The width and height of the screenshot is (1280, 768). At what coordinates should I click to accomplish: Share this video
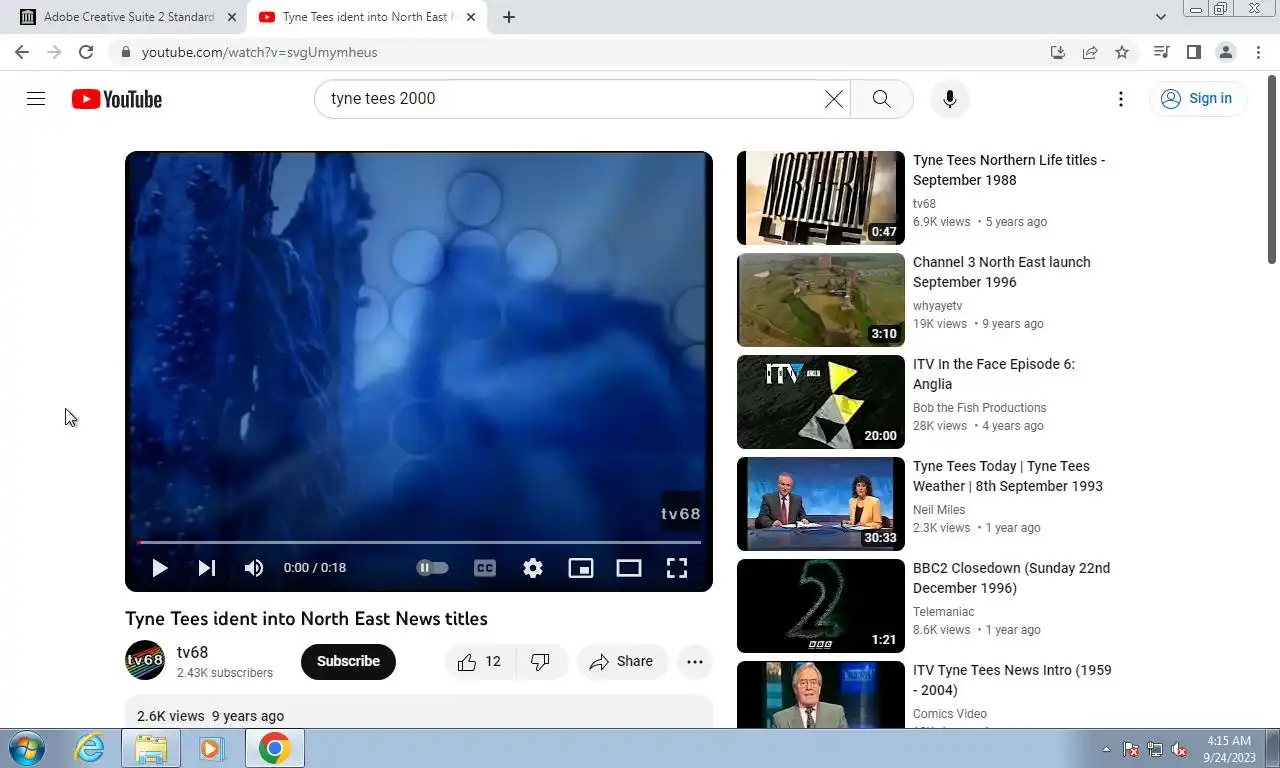[x=622, y=662]
